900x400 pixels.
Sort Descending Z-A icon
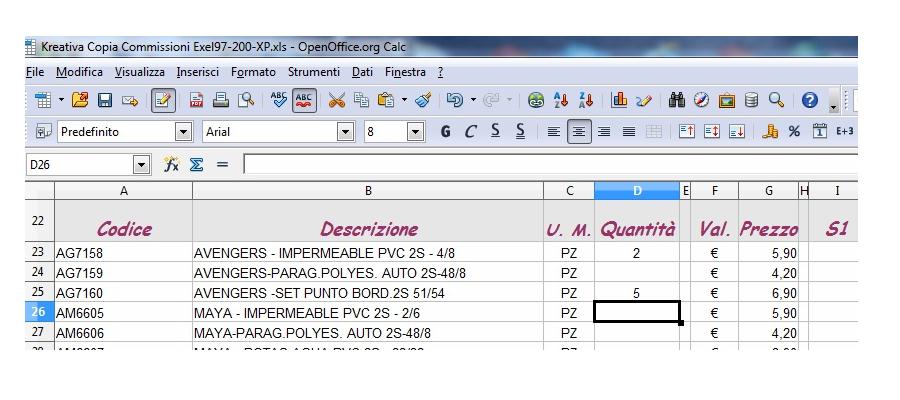coord(586,100)
